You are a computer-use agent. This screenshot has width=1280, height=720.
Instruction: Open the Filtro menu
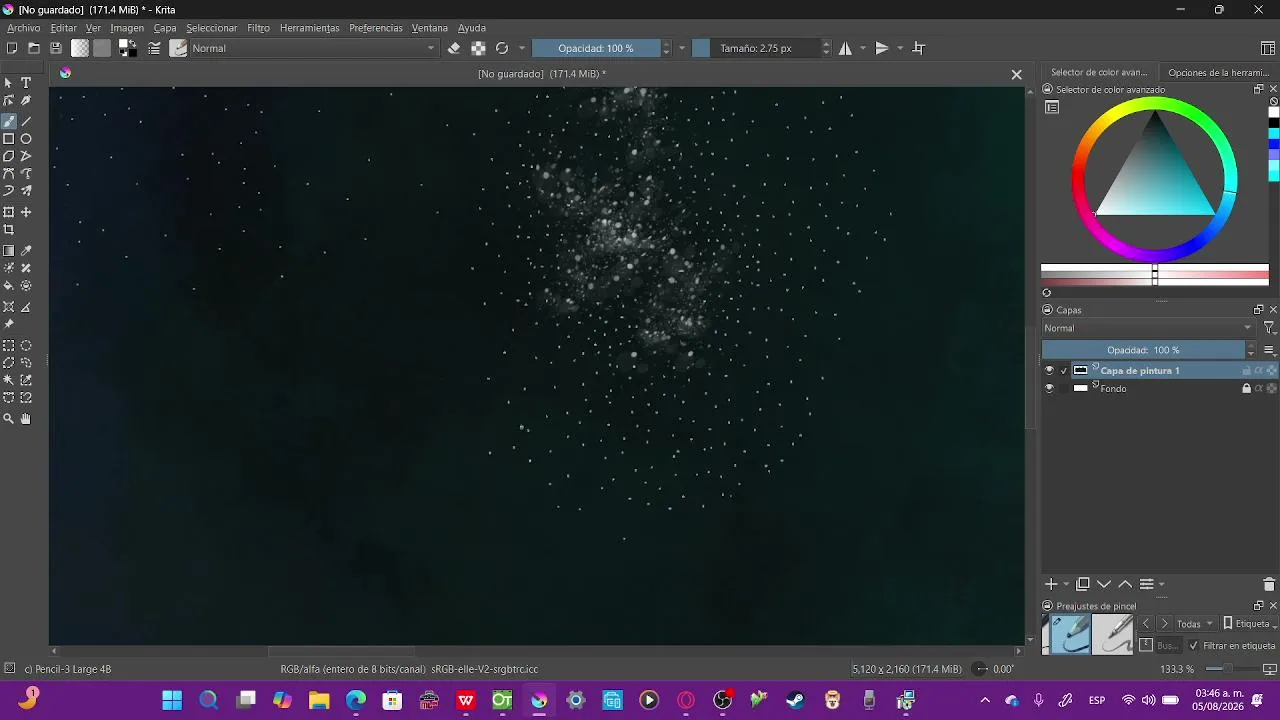(258, 28)
